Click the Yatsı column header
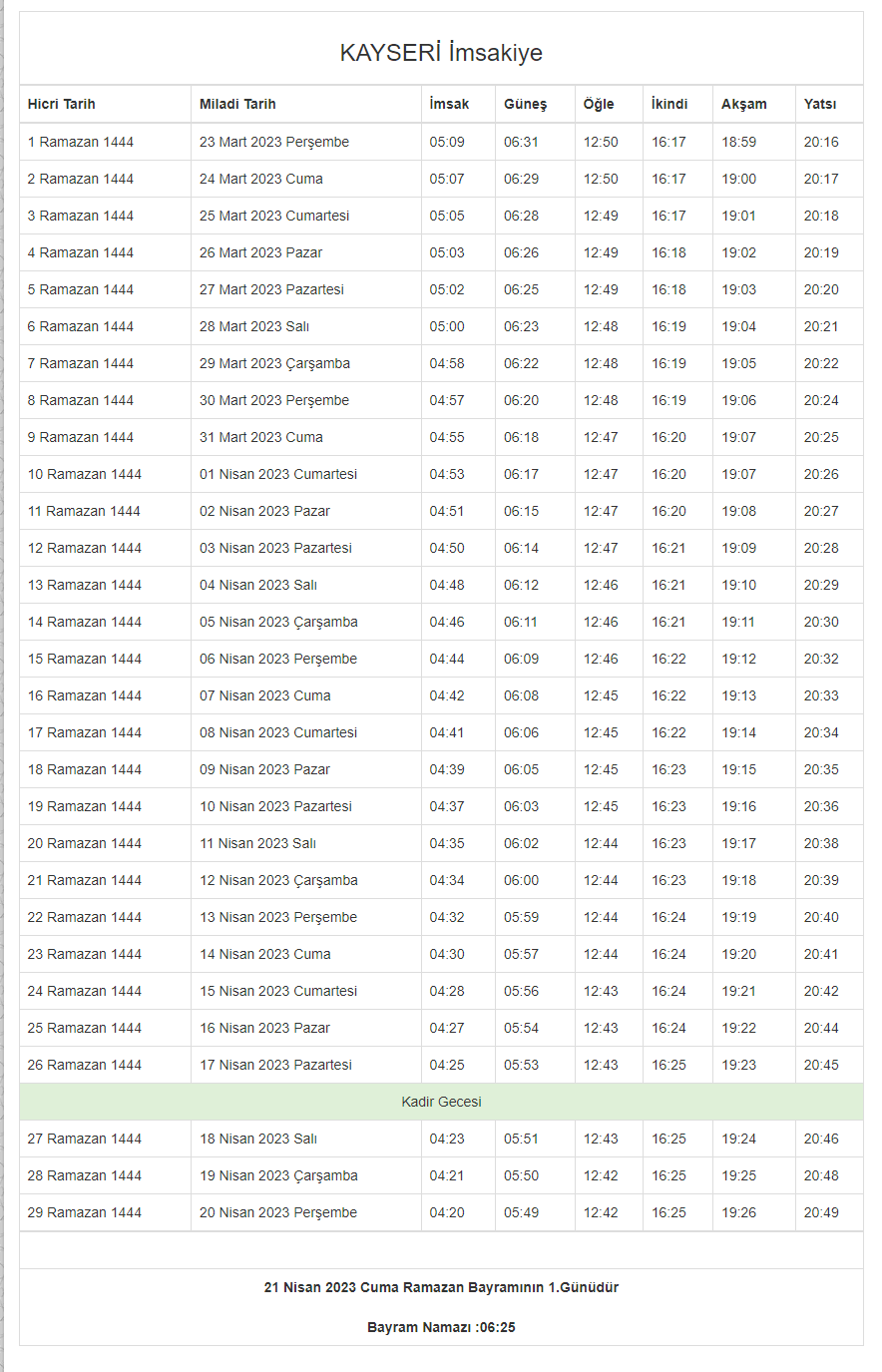This screenshot has height=1372, width=882. click(x=820, y=104)
